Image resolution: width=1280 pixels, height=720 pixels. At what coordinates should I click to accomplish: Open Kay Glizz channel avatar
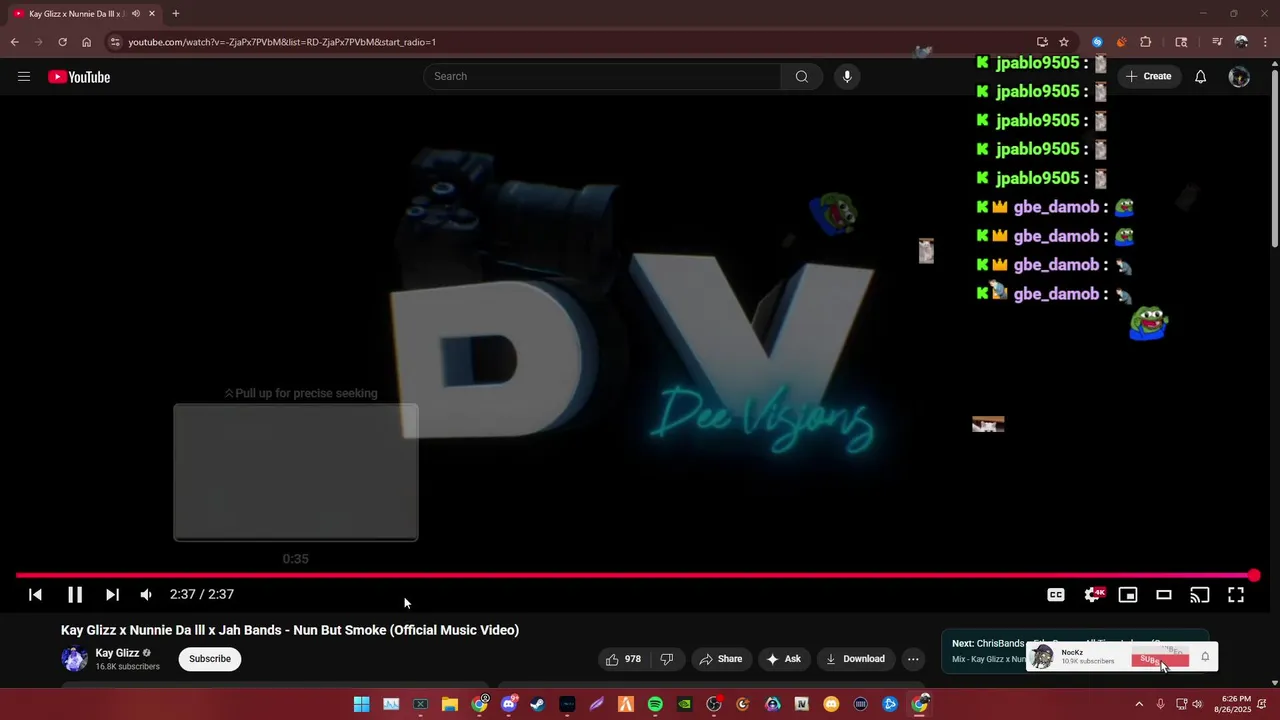[74, 659]
